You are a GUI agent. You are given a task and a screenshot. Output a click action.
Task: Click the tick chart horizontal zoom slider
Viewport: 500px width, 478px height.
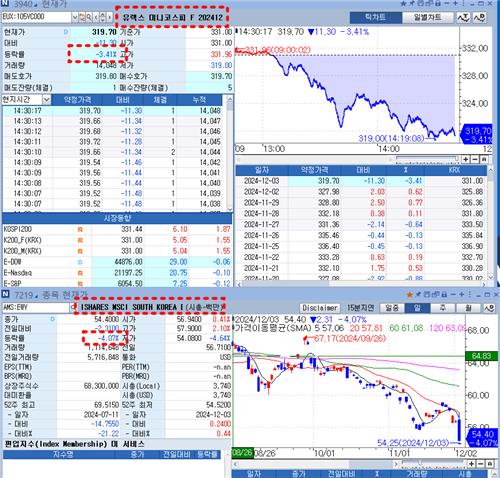tap(428, 159)
